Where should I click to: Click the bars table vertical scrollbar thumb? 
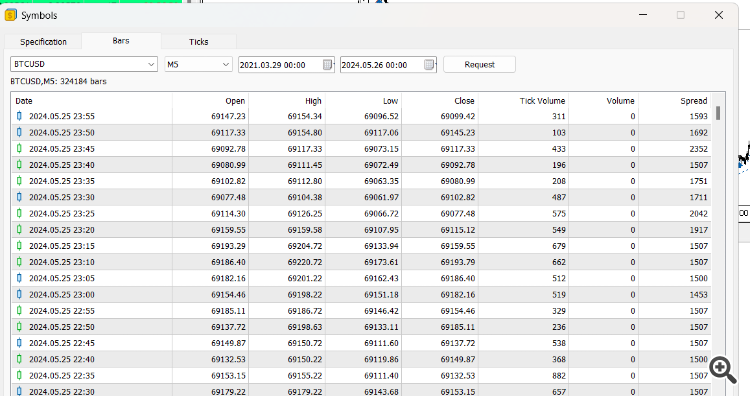click(718, 113)
